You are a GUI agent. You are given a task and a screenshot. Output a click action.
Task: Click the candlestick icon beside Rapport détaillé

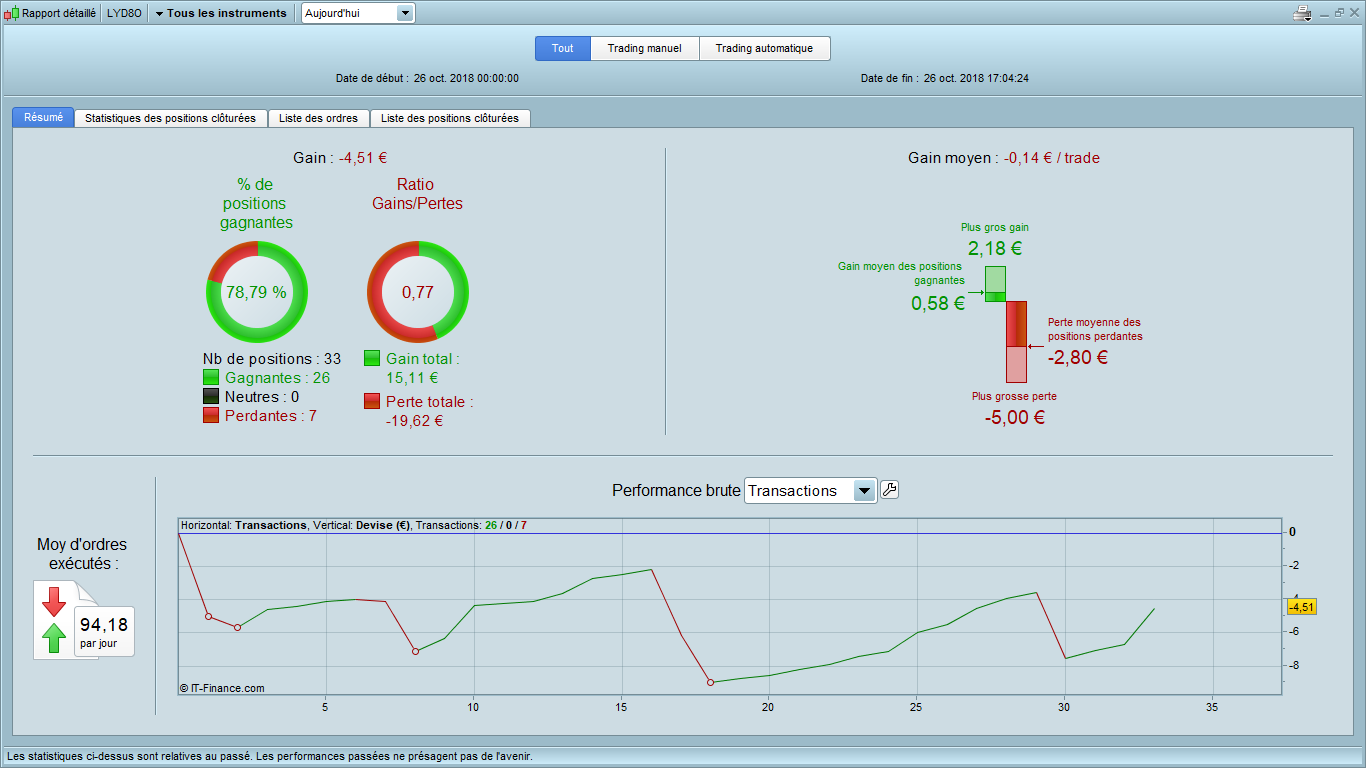11,14
